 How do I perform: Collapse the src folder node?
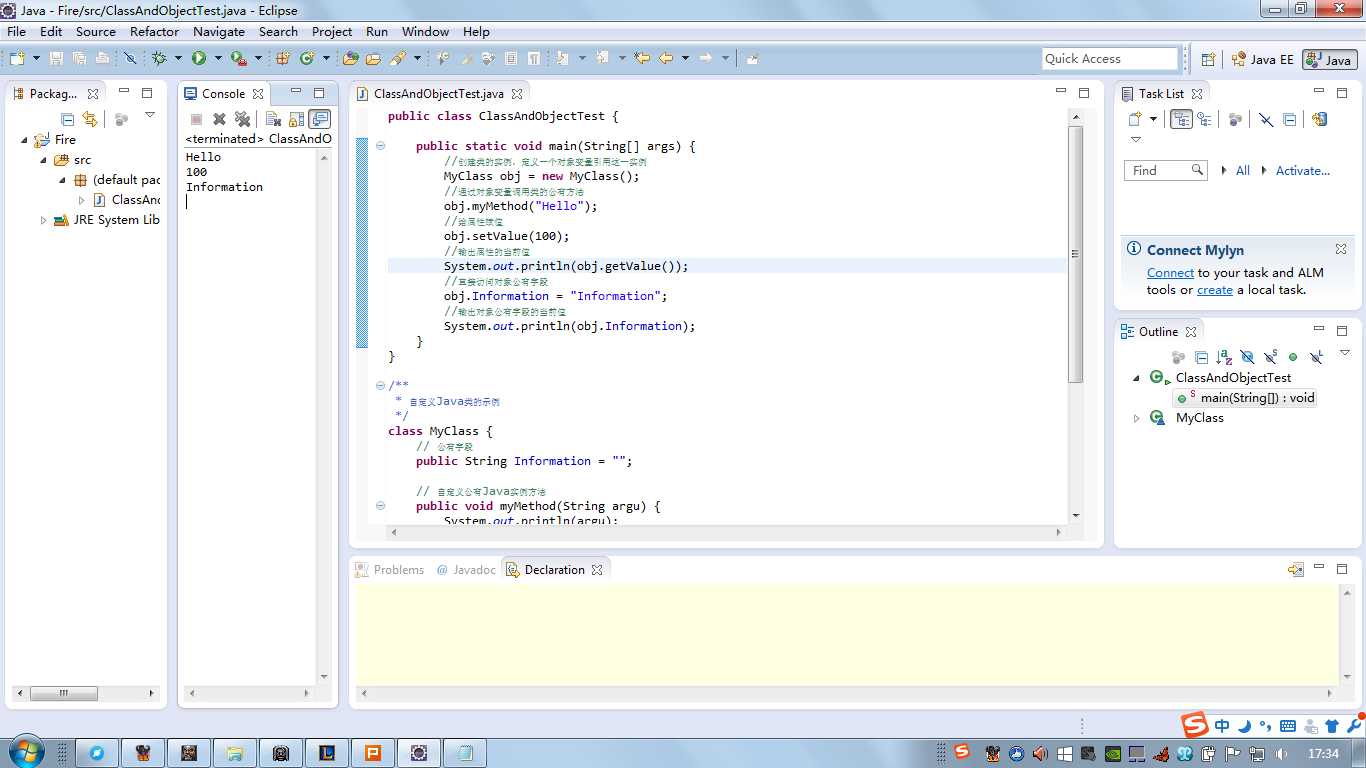click(43, 160)
